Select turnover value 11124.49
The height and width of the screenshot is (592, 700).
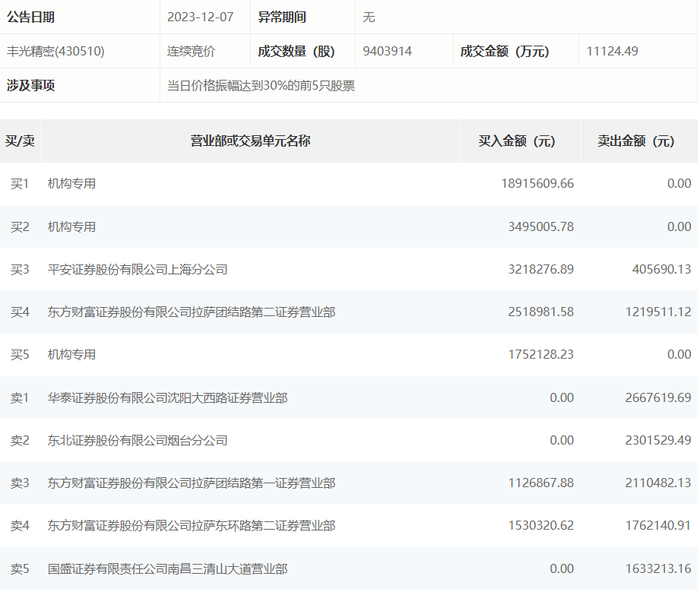[x=612, y=51]
